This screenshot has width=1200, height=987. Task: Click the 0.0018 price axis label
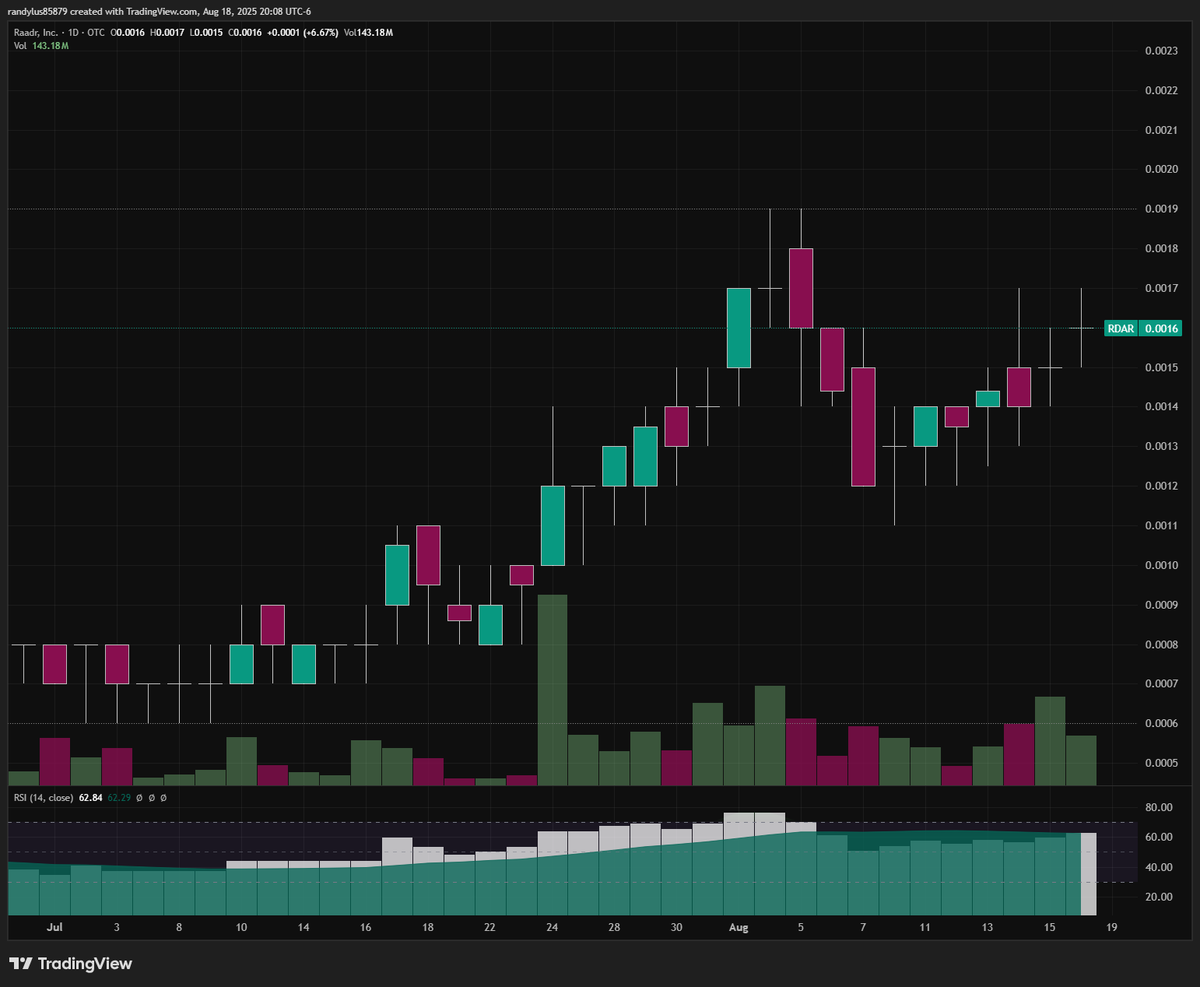[1160, 249]
